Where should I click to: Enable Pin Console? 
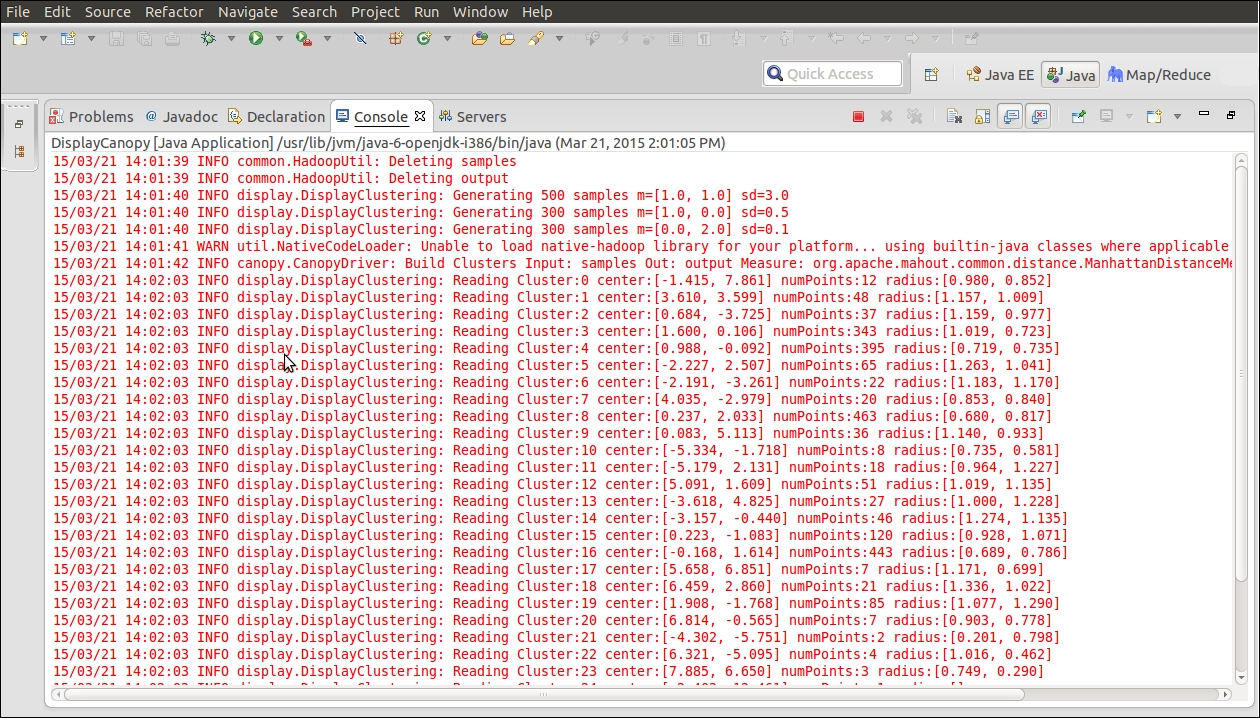coord(1079,116)
